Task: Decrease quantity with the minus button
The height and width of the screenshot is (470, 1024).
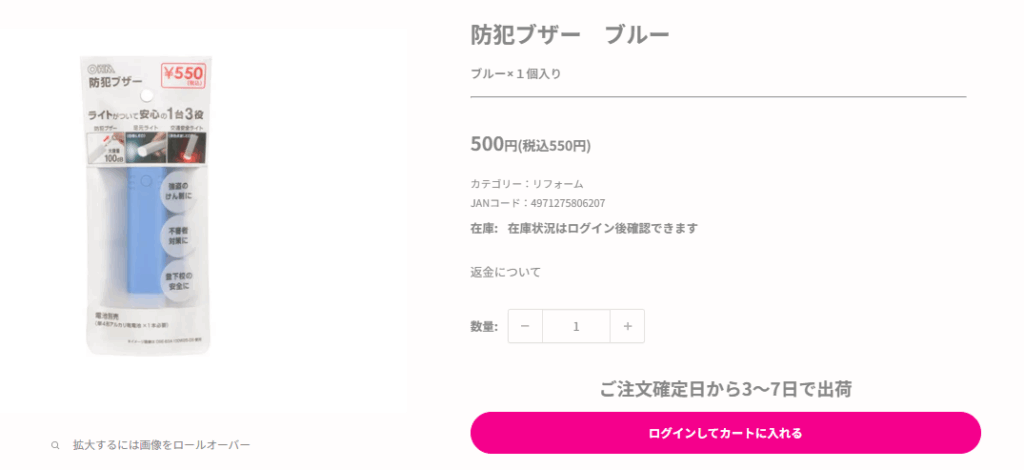Action: coord(525,326)
